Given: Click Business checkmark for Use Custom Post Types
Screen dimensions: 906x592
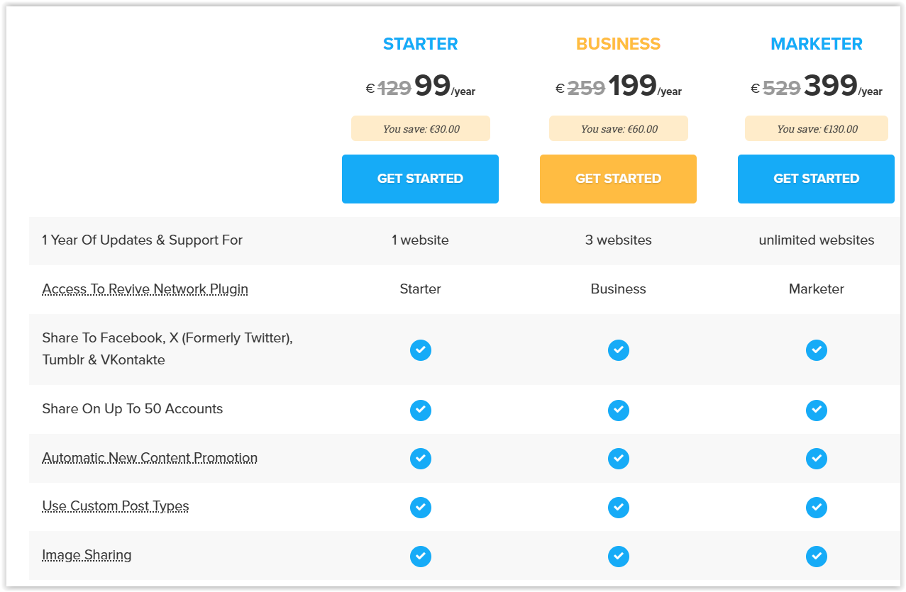Looking at the screenshot, I should [618, 507].
